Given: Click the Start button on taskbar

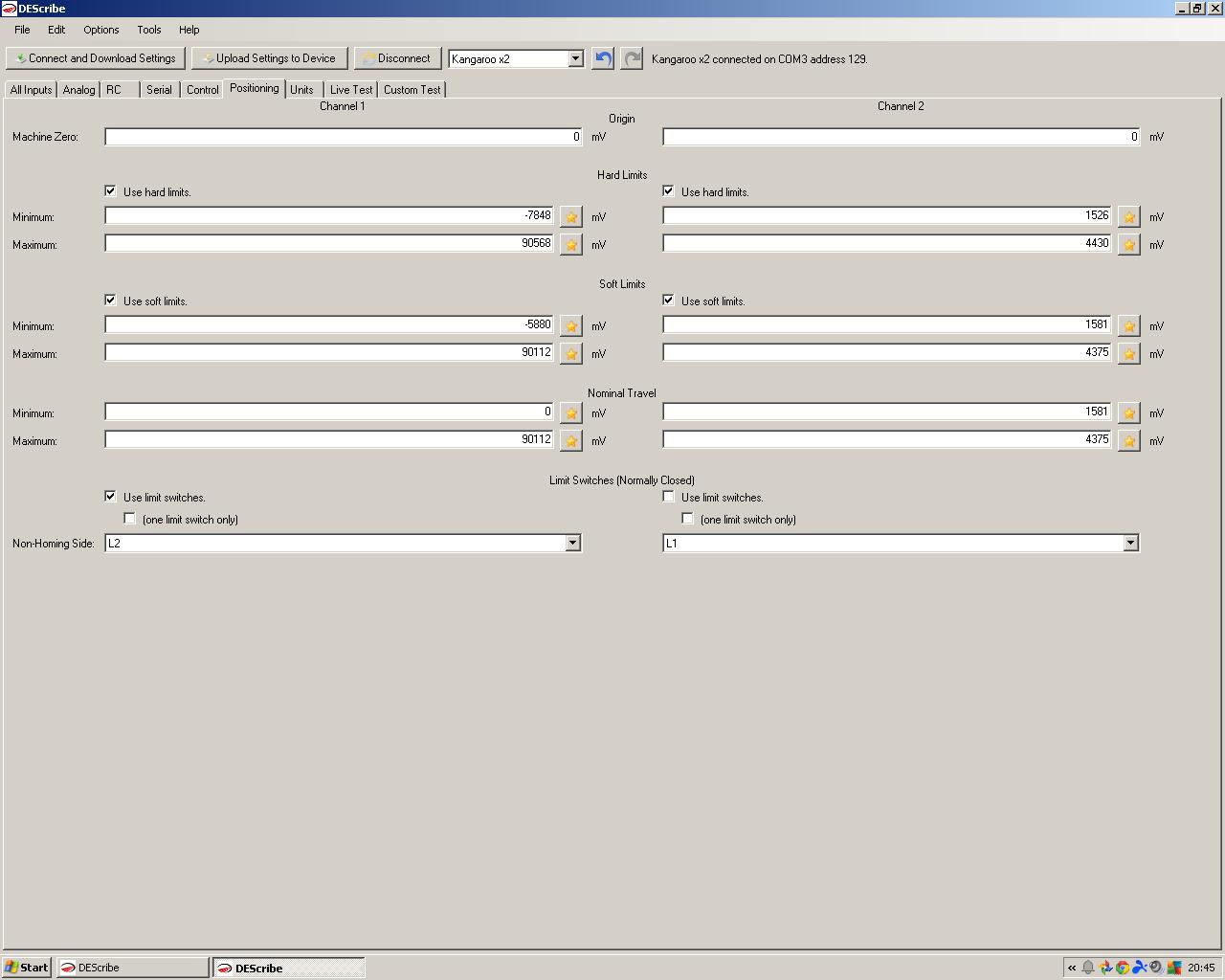Looking at the screenshot, I should coord(27,968).
